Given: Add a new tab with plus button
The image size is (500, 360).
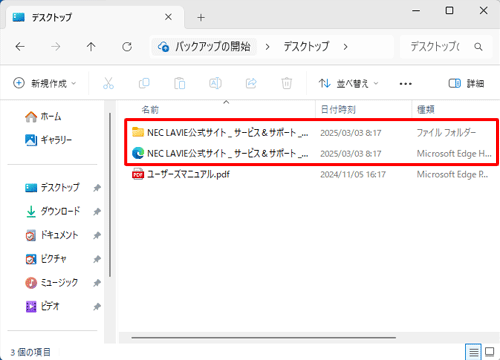Looking at the screenshot, I should tap(201, 17).
